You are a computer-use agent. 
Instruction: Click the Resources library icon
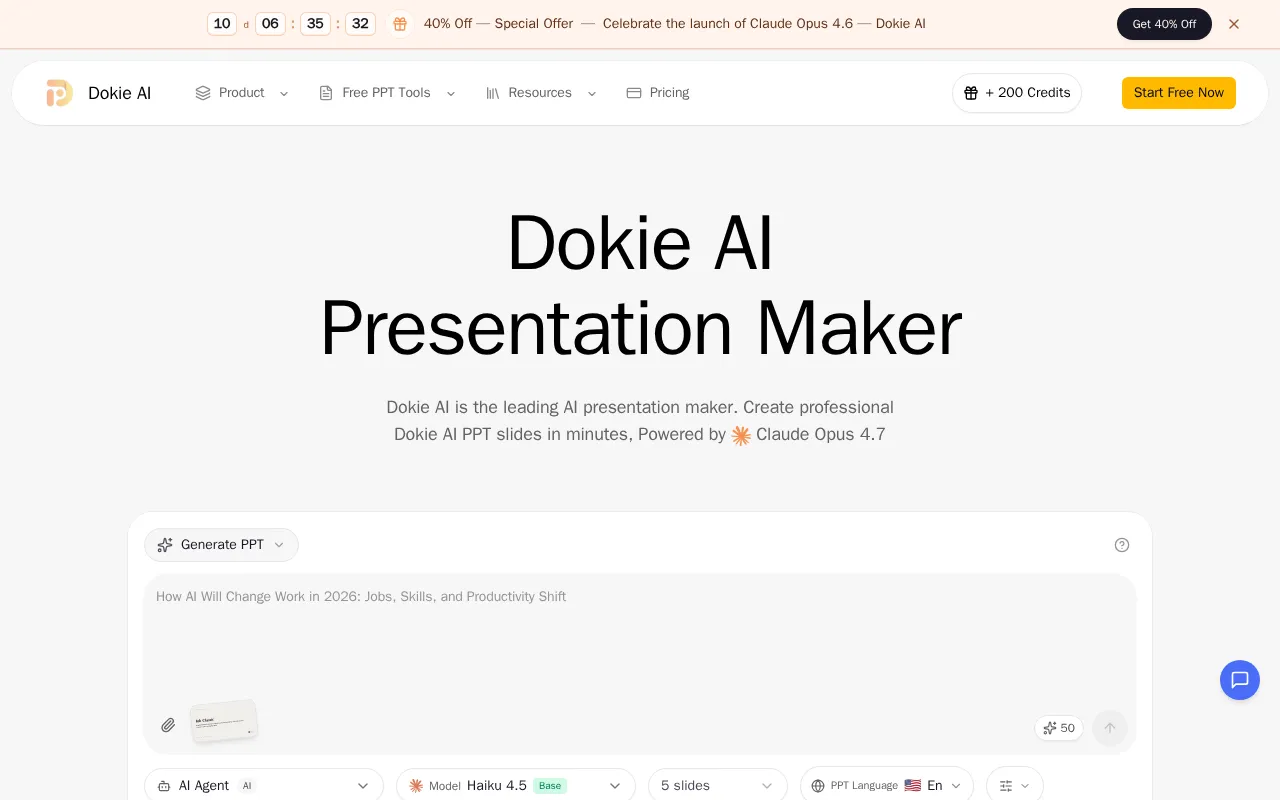pyautogui.click(x=493, y=93)
